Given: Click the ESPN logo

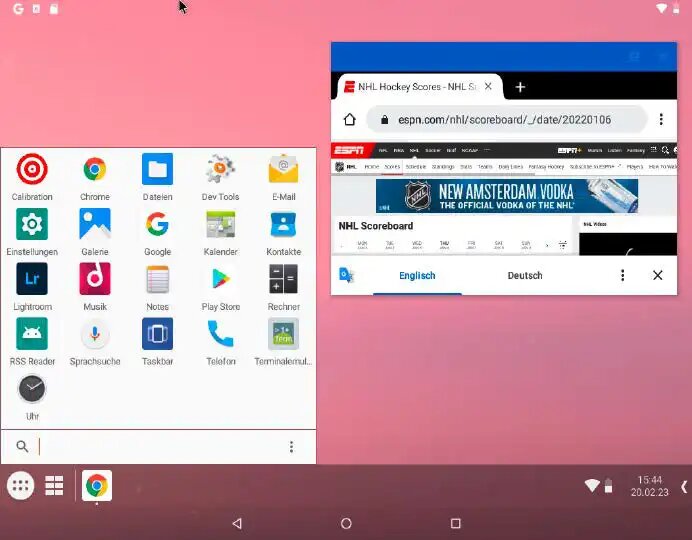Looking at the screenshot, I should point(349,150).
